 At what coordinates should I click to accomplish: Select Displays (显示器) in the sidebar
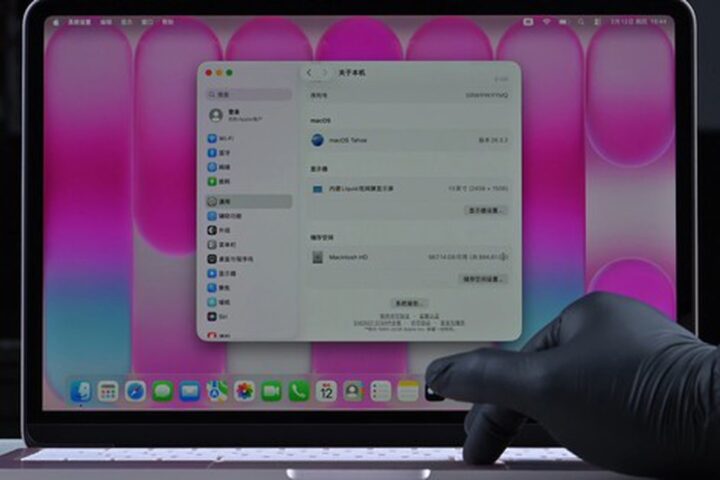248,273
